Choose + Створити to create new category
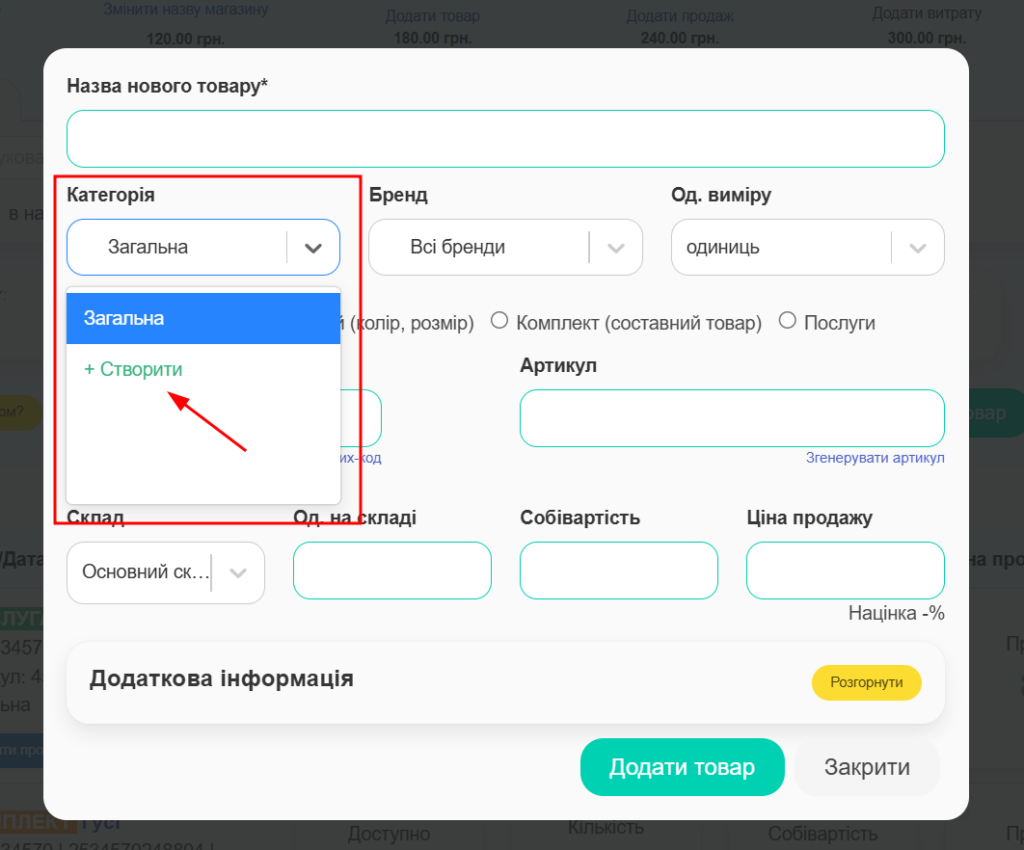Image resolution: width=1024 pixels, height=850 pixels. pyautogui.click(x=134, y=369)
